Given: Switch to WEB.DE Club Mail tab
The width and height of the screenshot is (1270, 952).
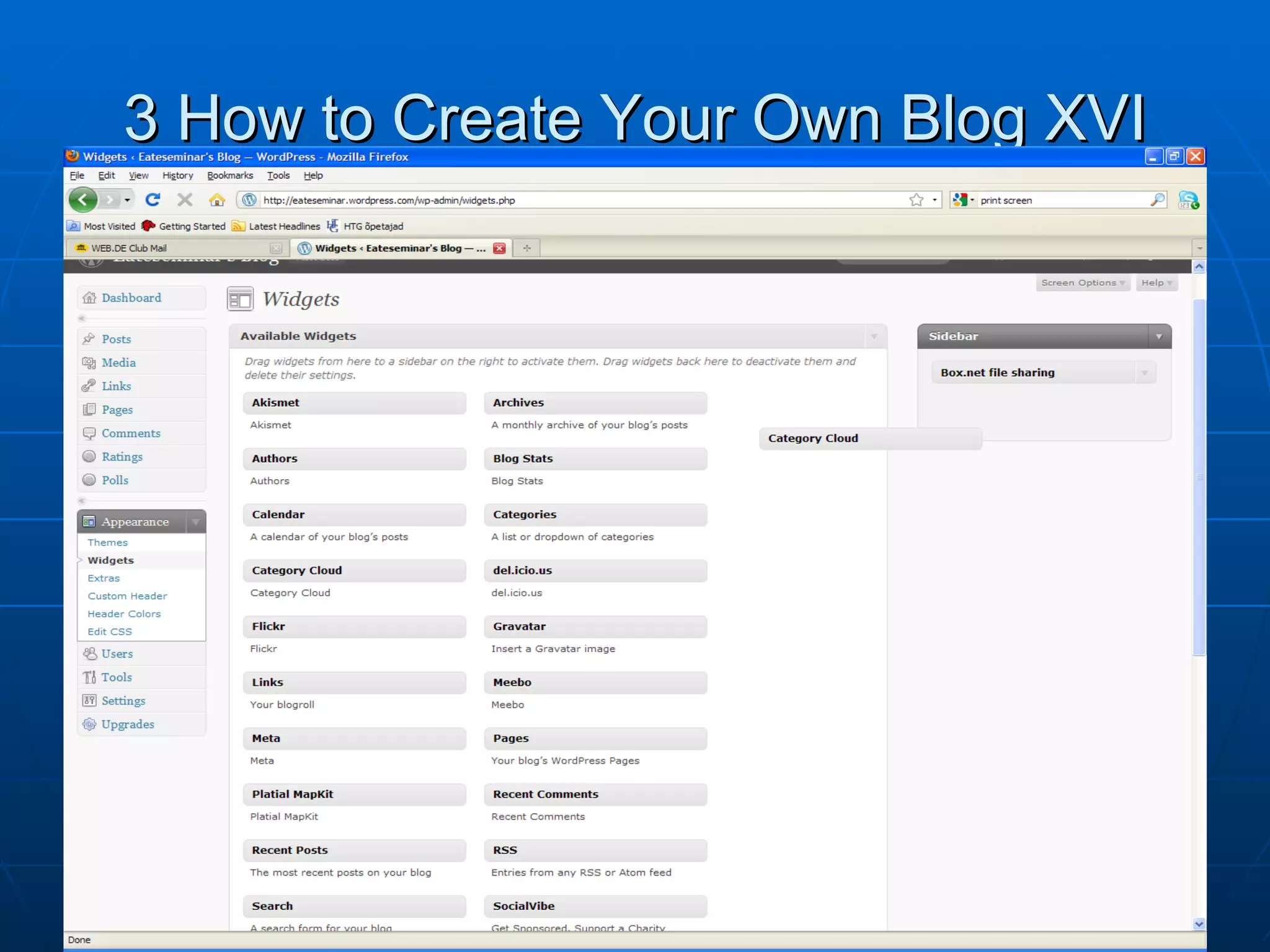Looking at the screenshot, I should tap(177, 248).
